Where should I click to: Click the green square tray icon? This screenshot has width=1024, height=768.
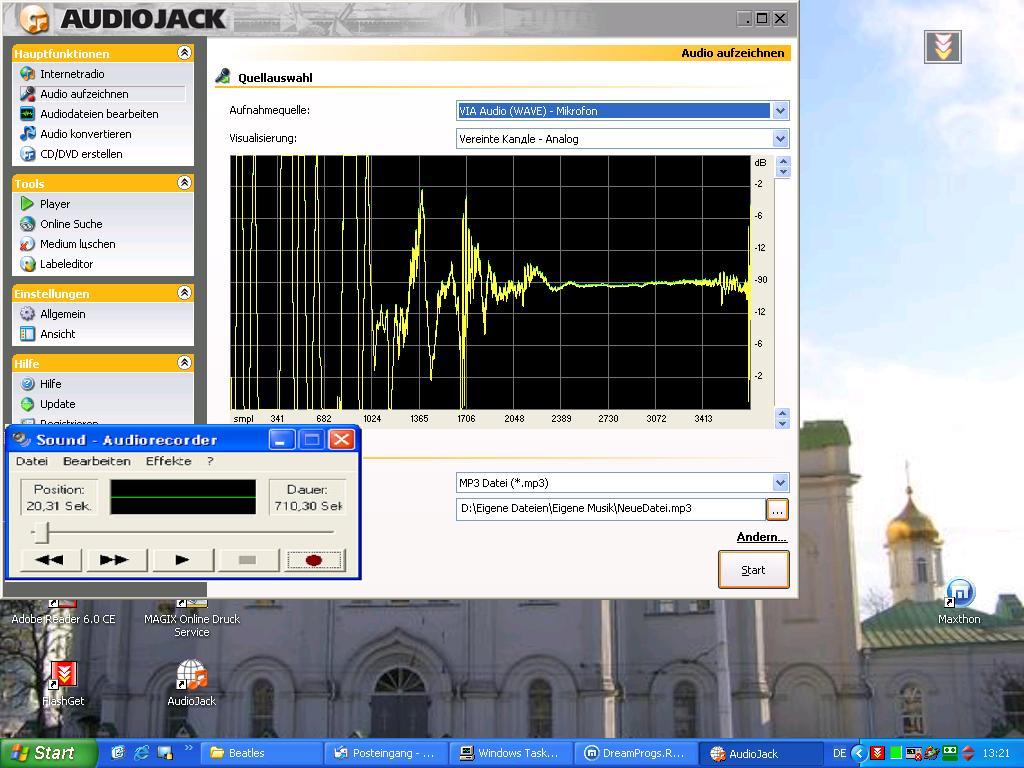[x=895, y=753]
